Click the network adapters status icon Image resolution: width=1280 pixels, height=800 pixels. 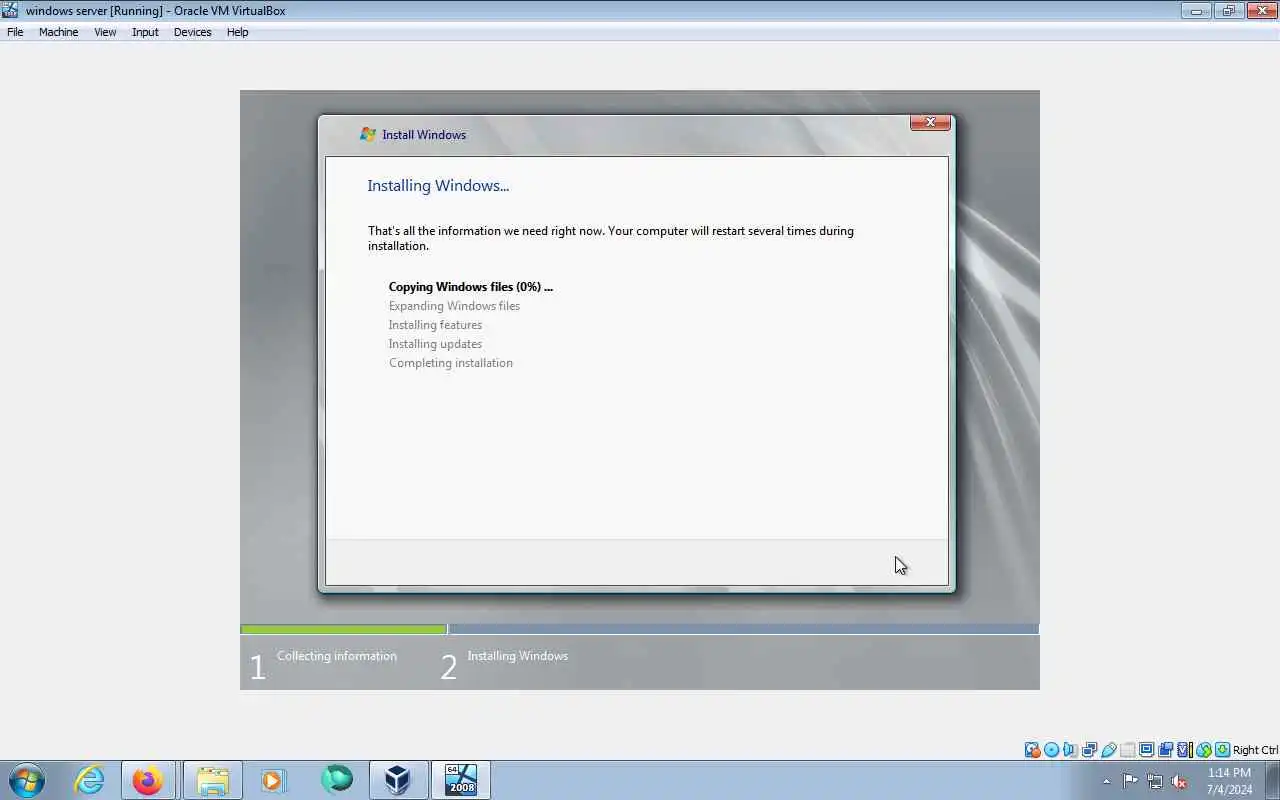coord(1089,750)
